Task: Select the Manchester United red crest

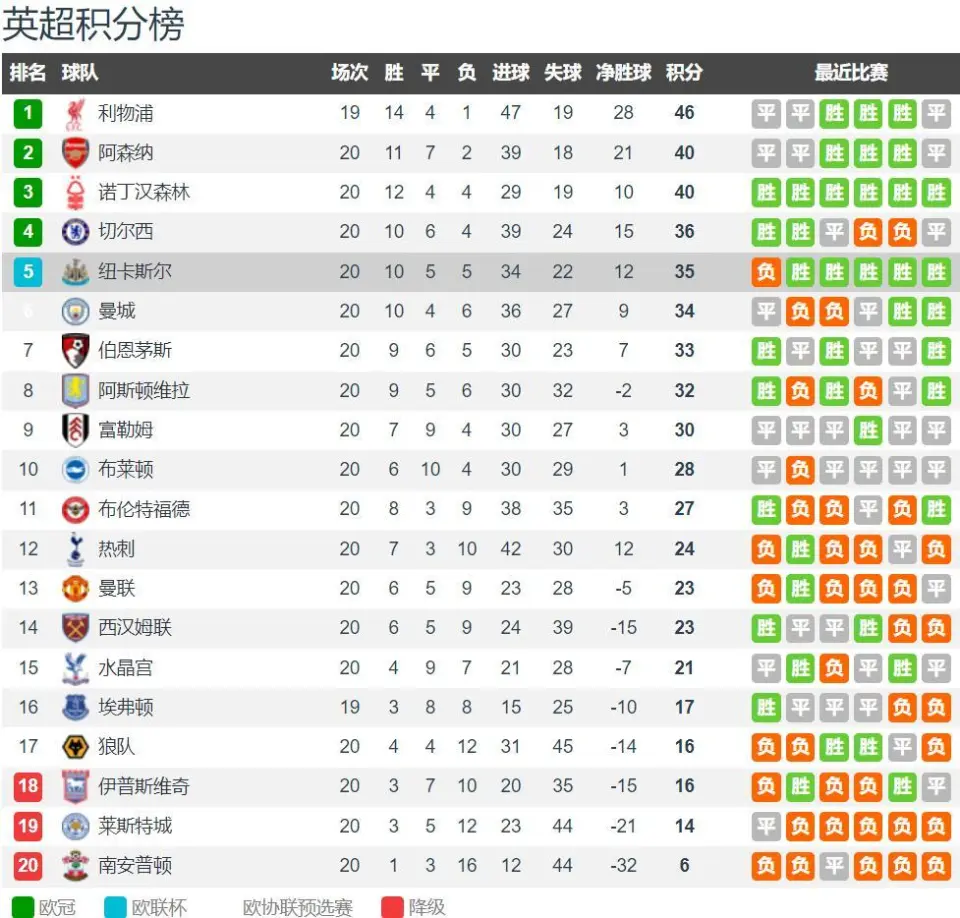Action: pyautogui.click(x=75, y=589)
